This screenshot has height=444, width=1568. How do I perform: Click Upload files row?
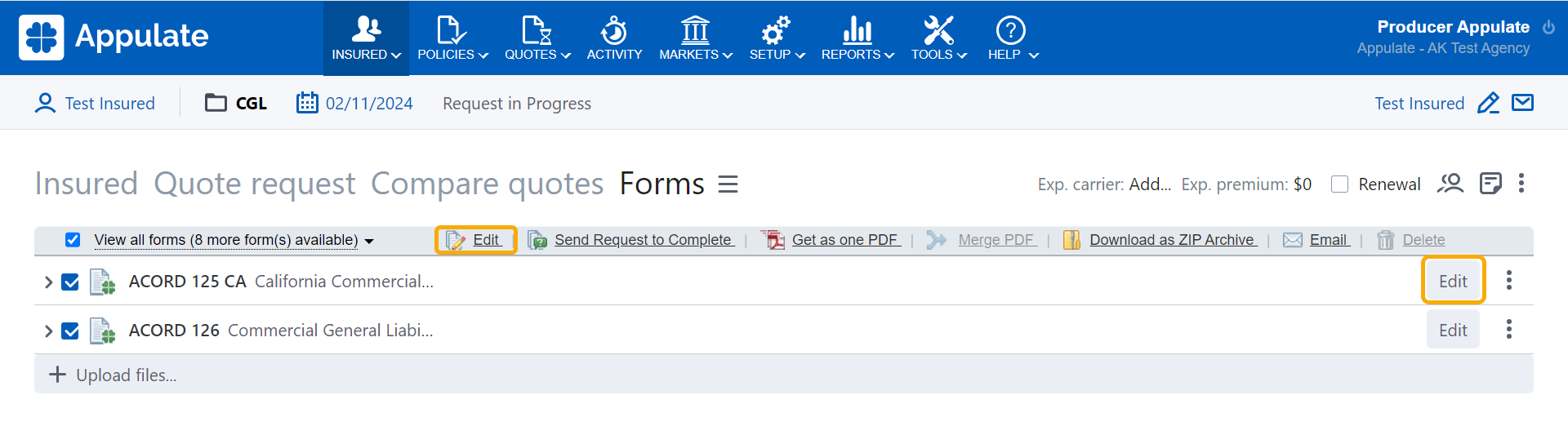[126, 375]
